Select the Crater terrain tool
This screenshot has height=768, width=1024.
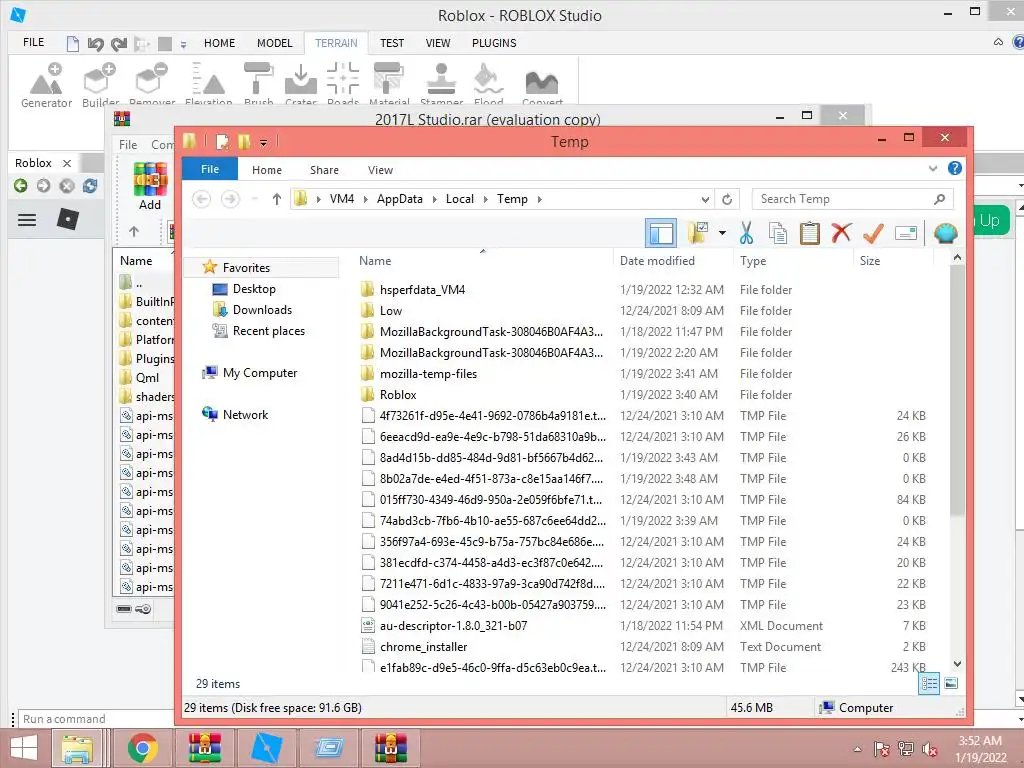coord(300,85)
